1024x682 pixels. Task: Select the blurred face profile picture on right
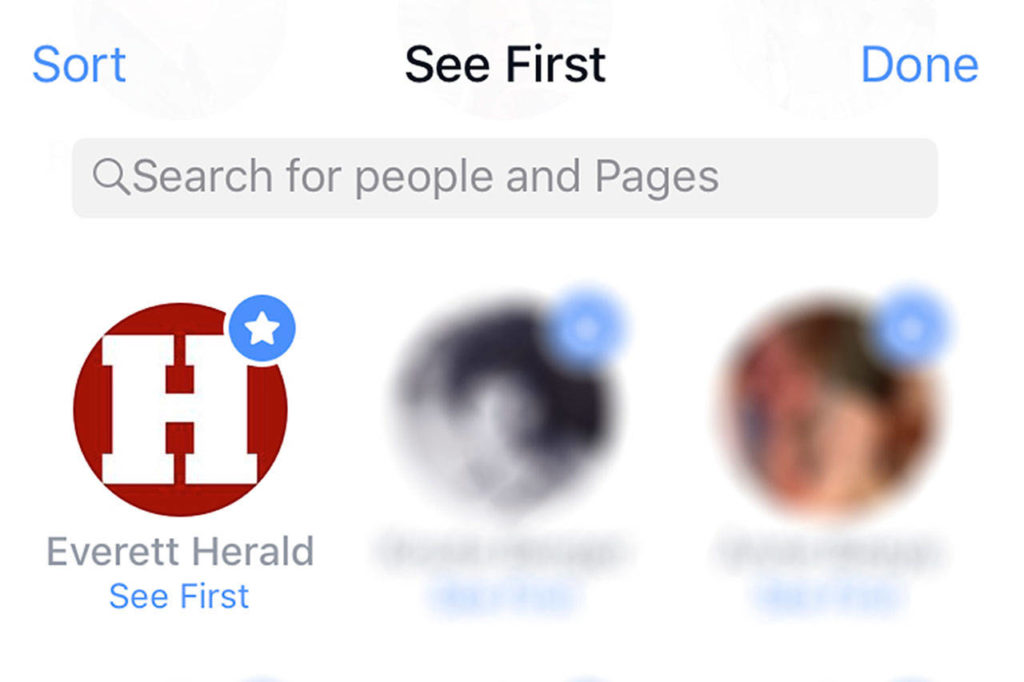click(829, 410)
